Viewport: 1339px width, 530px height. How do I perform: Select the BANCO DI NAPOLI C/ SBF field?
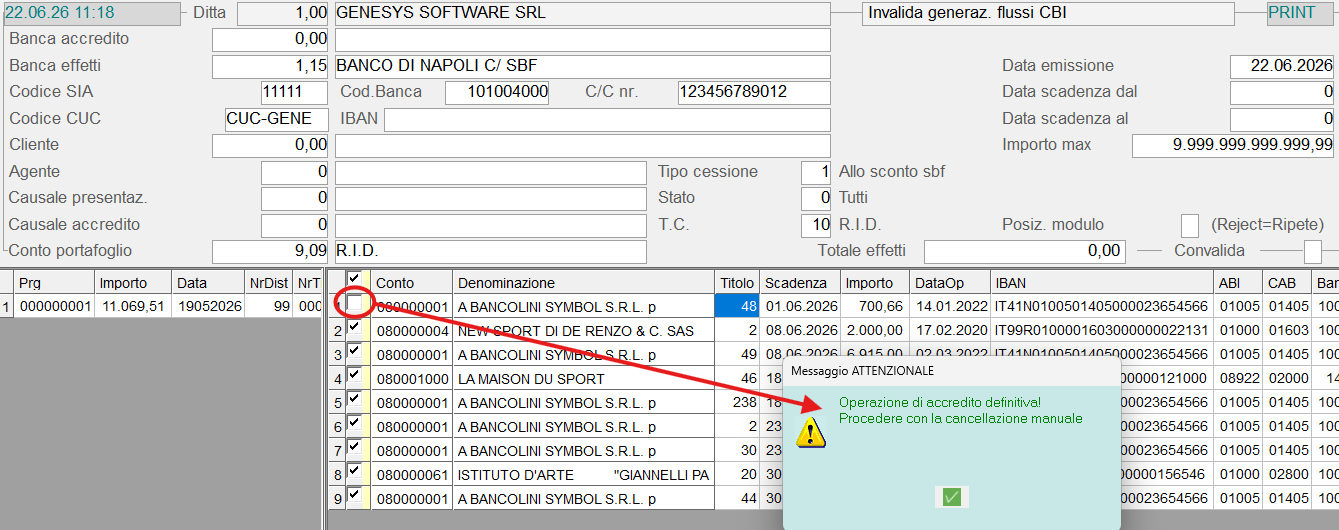(583, 66)
